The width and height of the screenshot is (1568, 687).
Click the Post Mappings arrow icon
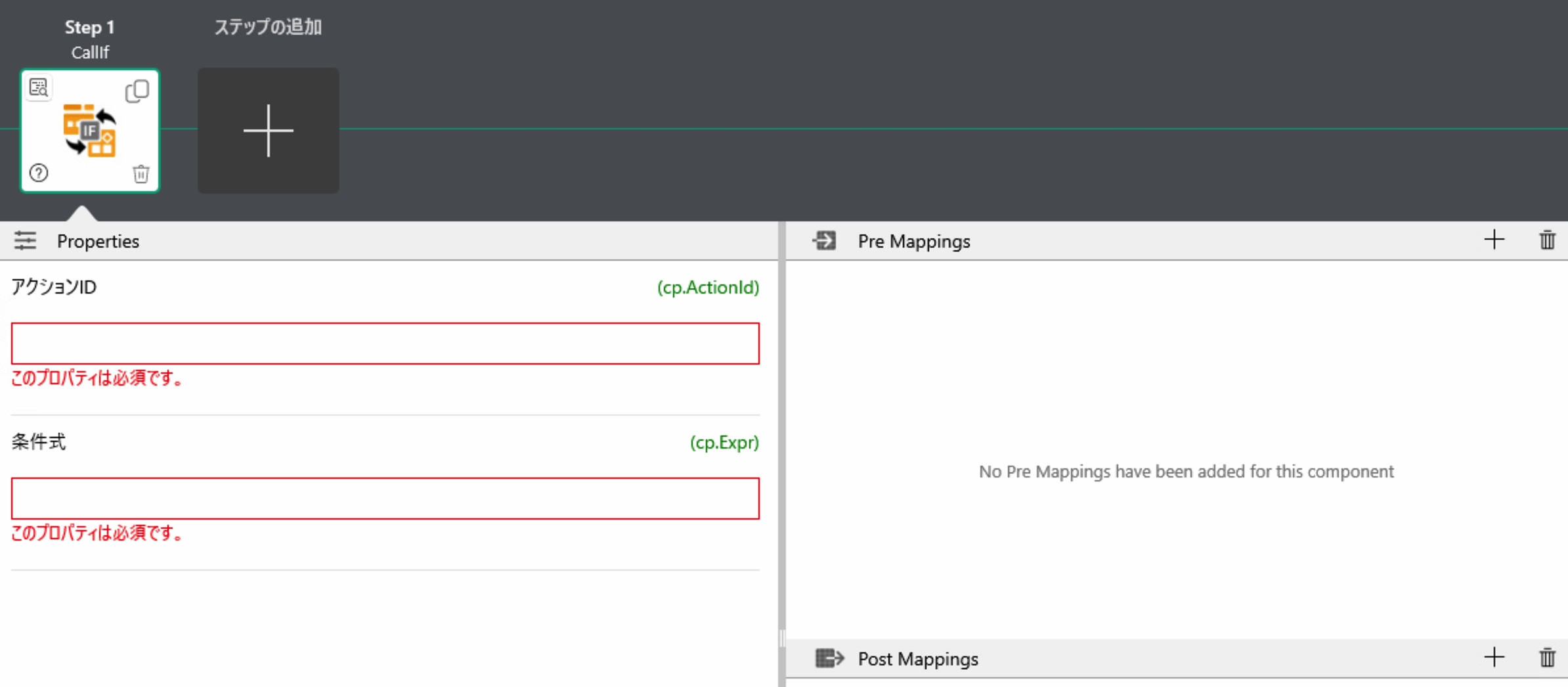pos(829,658)
